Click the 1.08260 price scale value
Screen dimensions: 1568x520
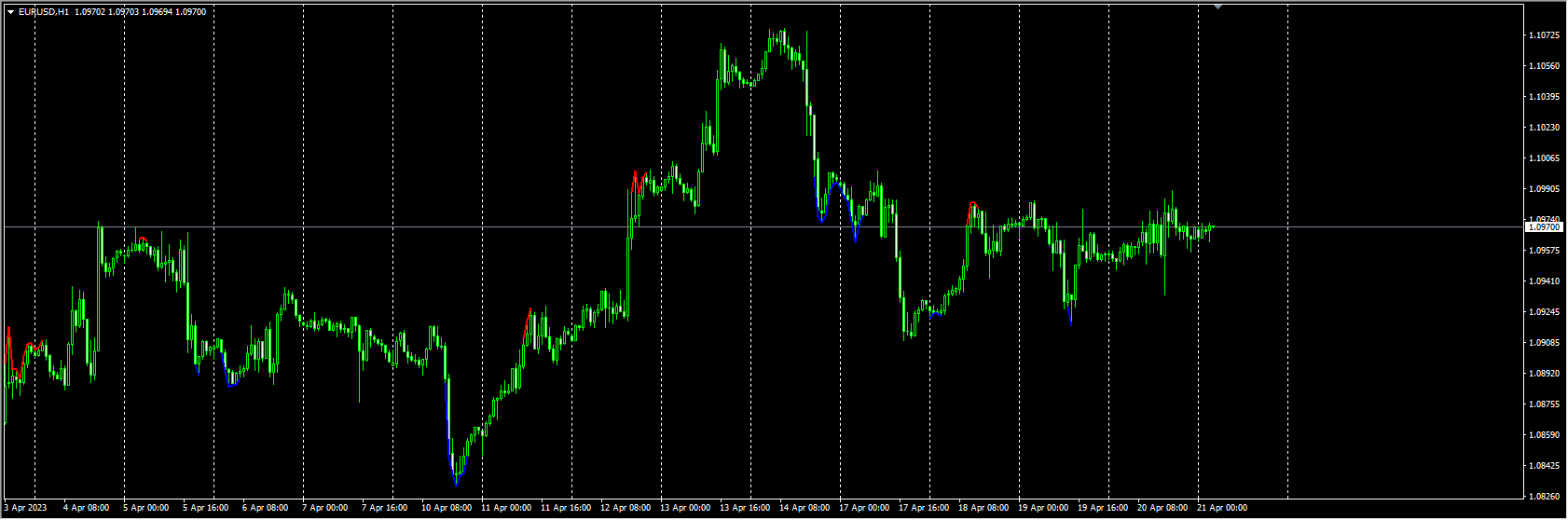[1545, 497]
